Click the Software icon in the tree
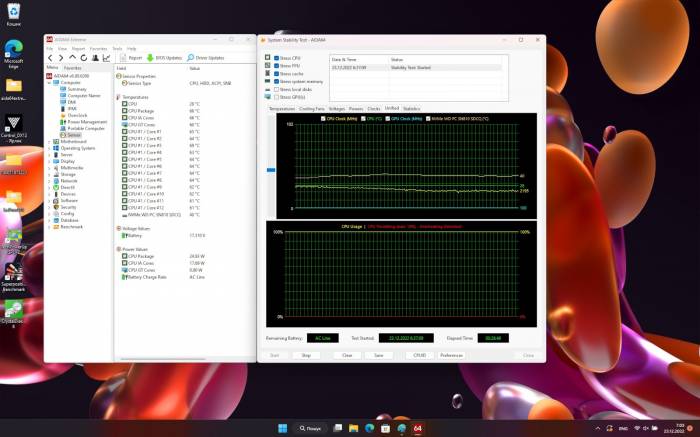 click(x=56, y=201)
